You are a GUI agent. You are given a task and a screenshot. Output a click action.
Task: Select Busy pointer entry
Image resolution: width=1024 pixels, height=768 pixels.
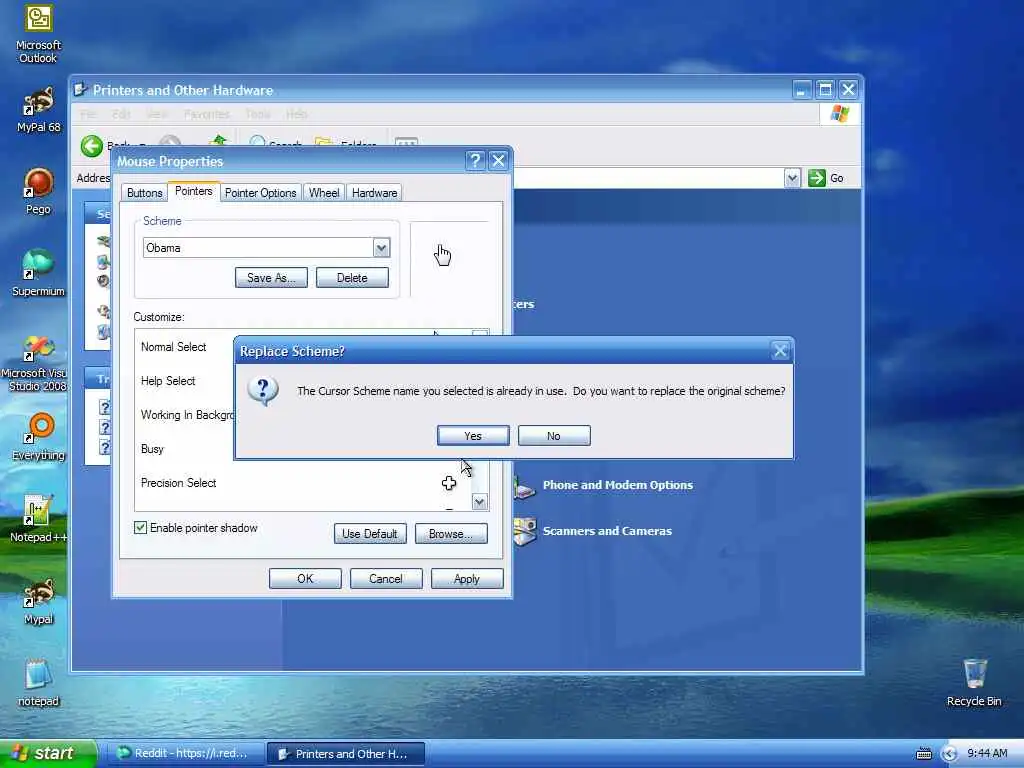152,449
